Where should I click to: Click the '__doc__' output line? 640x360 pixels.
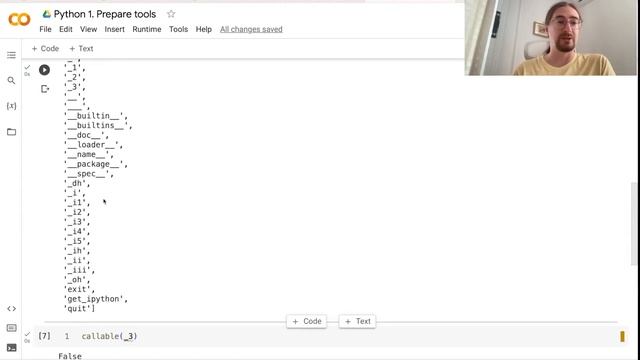click(87, 135)
